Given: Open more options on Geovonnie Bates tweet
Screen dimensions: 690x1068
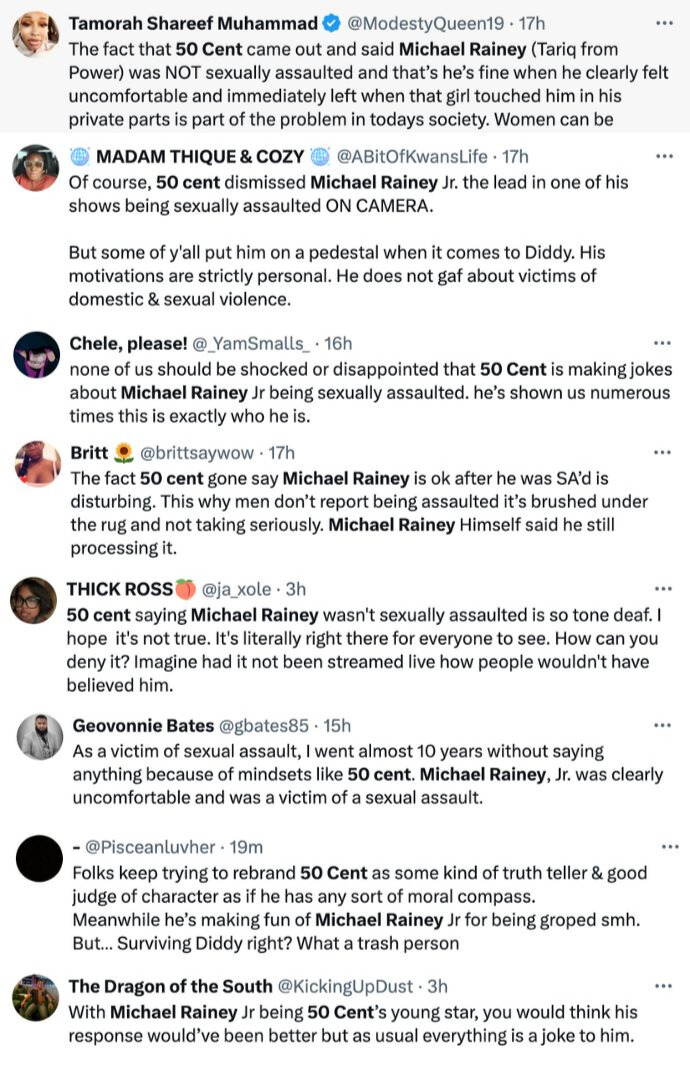Looking at the screenshot, I should point(663,725).
